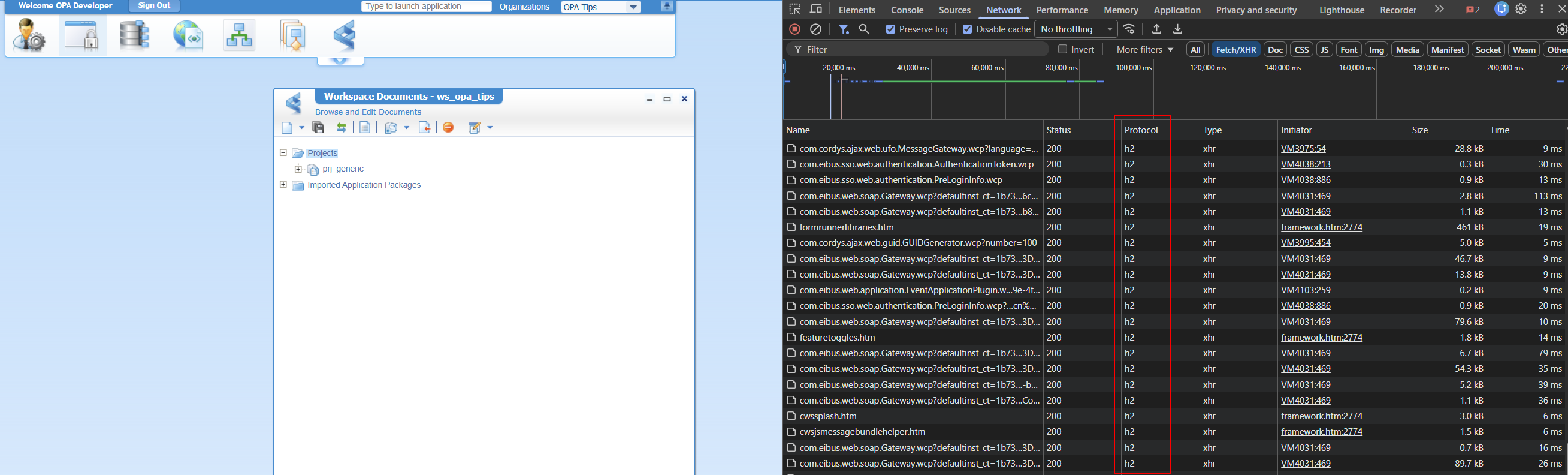Toggle the Preserve log checkbox
This screenshot has height=475, width=1568.
coord(890,29)
